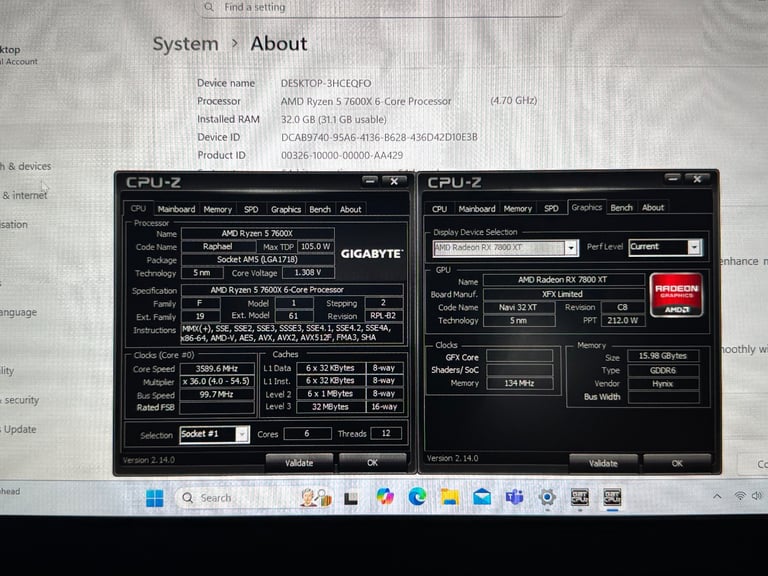Click the Multiplier x 36.0 value
Screen dimensions: 768x576
[217, 381]
